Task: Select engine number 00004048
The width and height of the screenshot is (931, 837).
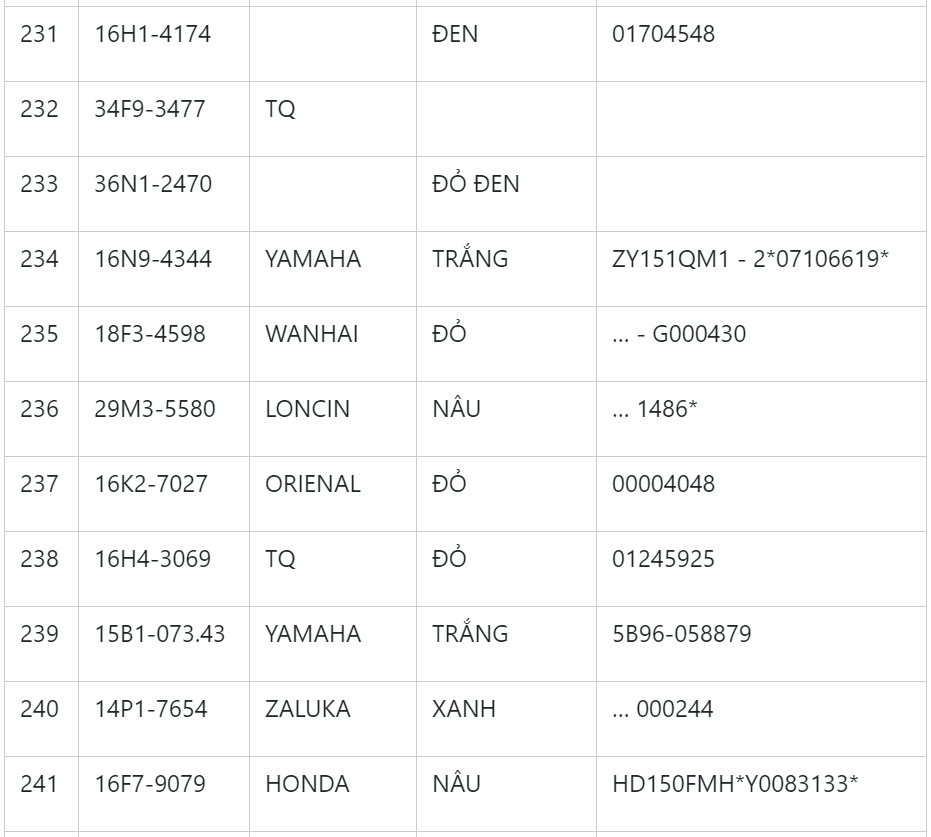Action: [x=663, y=484]
